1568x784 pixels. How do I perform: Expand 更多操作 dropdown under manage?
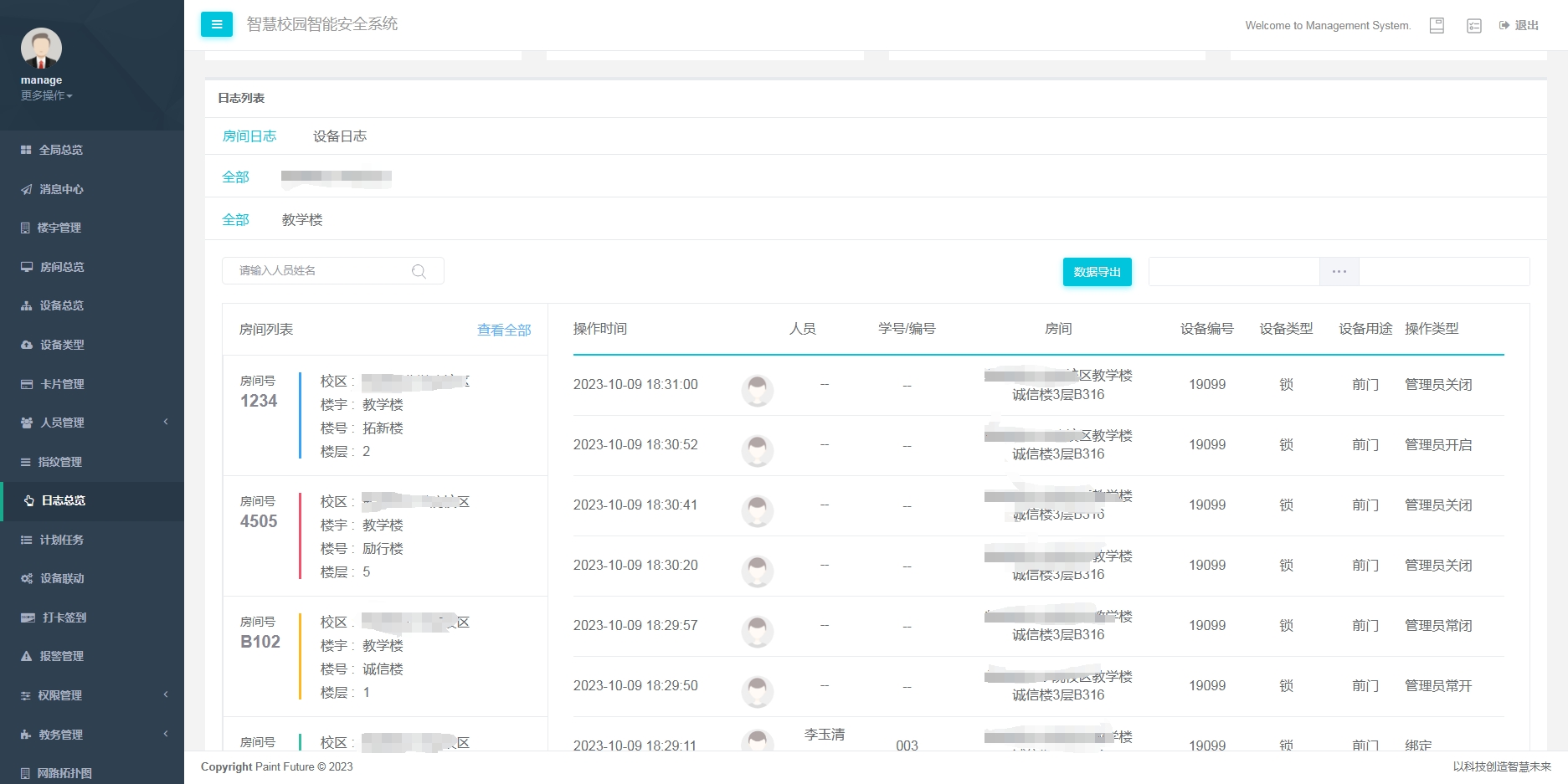click(47, 95)
